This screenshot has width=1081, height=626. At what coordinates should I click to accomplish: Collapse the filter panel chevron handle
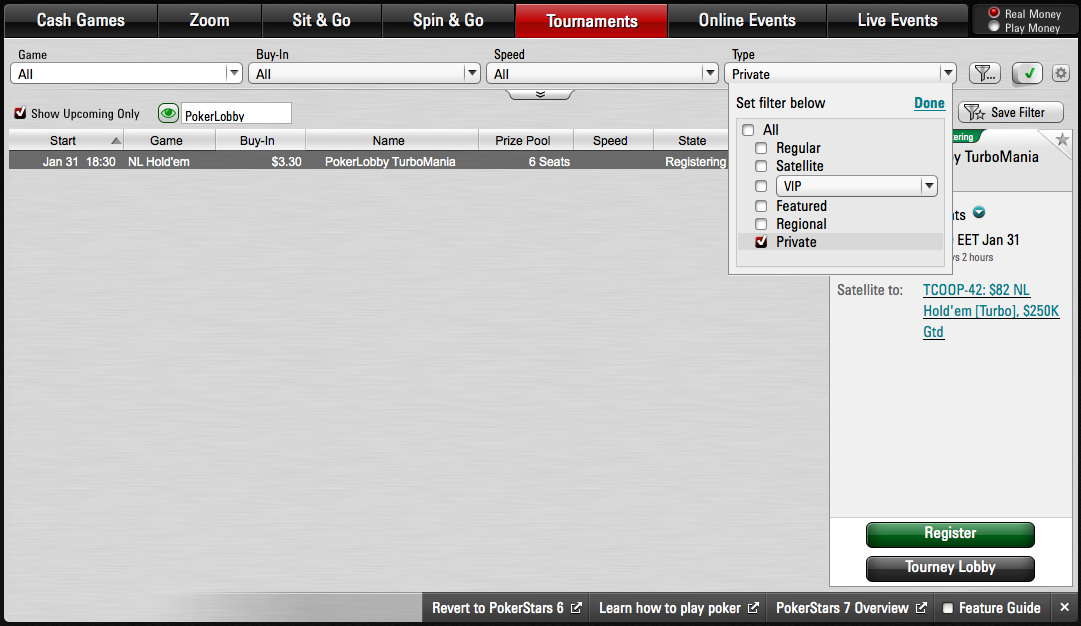pyautogui.click(x=540, y=94)
